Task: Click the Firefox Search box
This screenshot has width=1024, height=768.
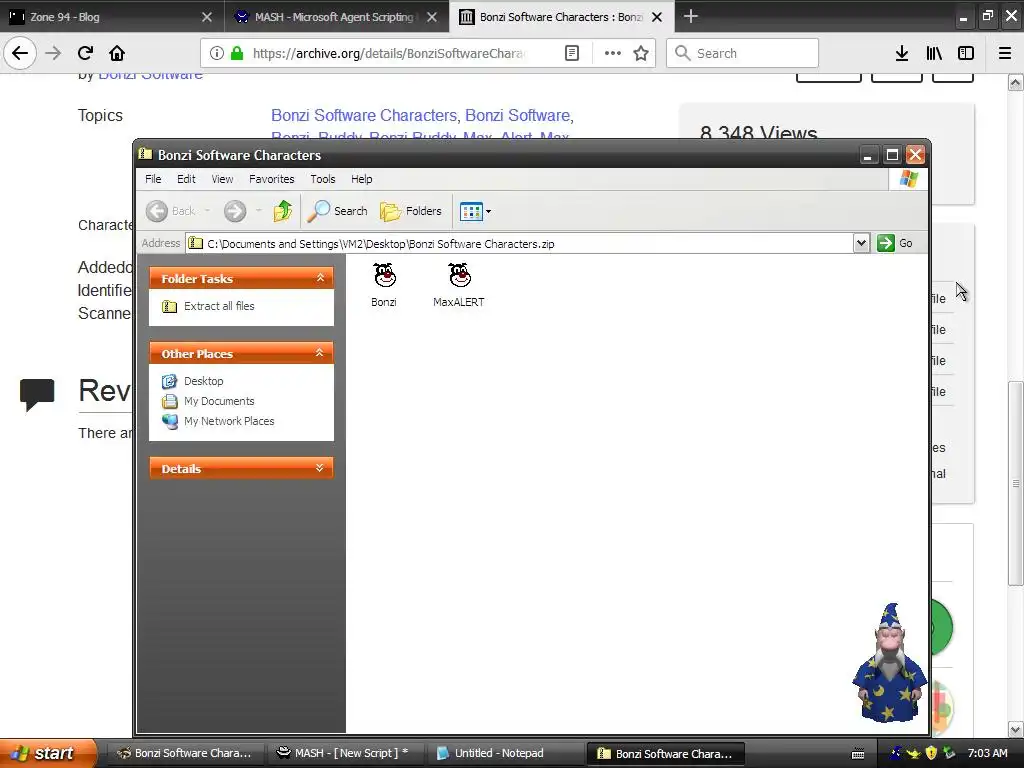Action: click(743, 54)
